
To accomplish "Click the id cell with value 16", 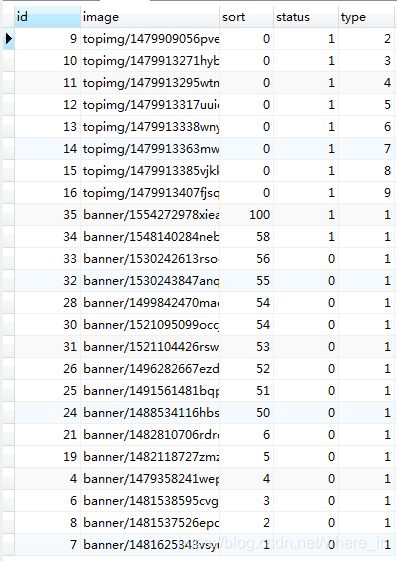I will click(47, 193).
